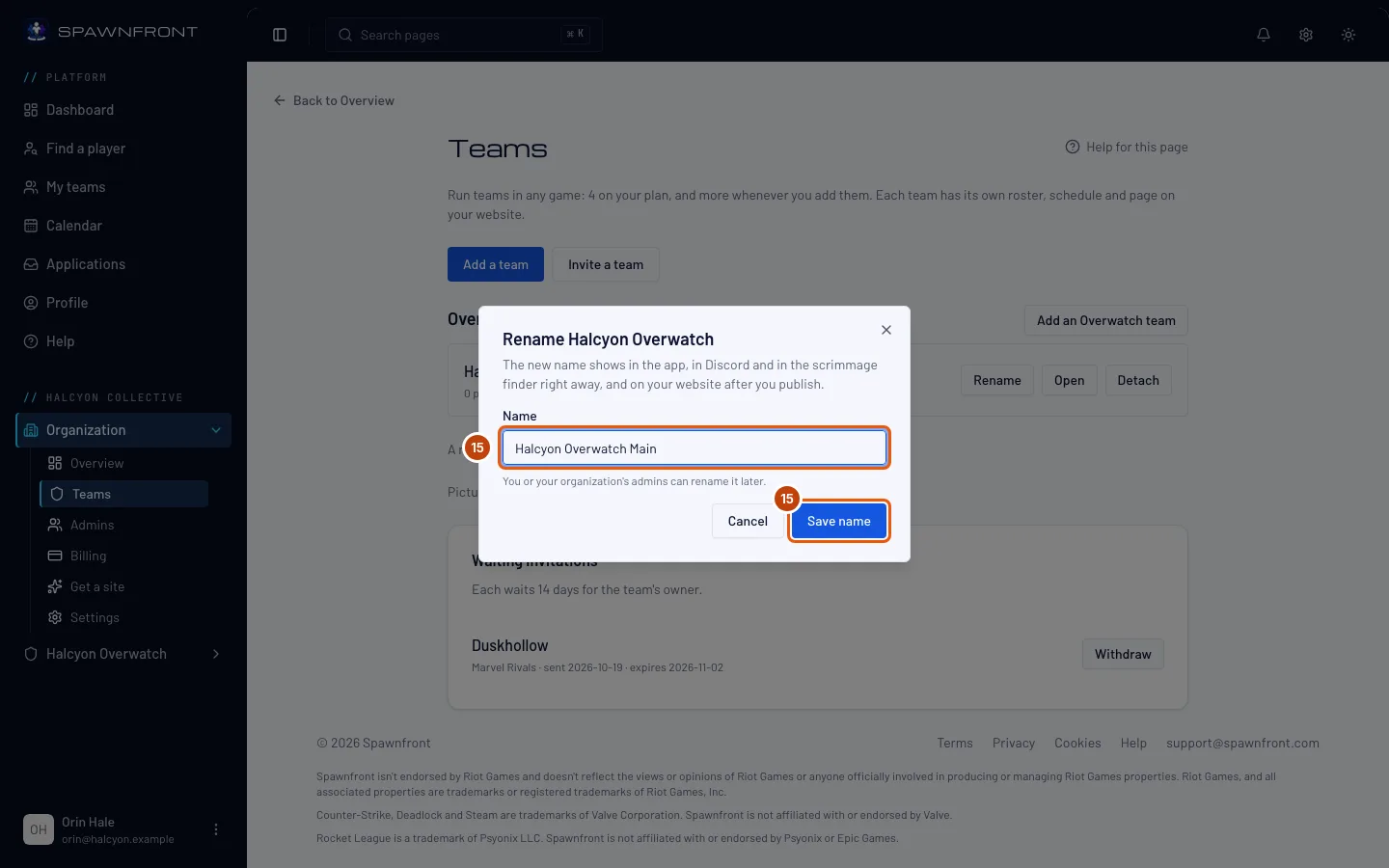
Task: Click the Name input field
Action: point(694,448)
